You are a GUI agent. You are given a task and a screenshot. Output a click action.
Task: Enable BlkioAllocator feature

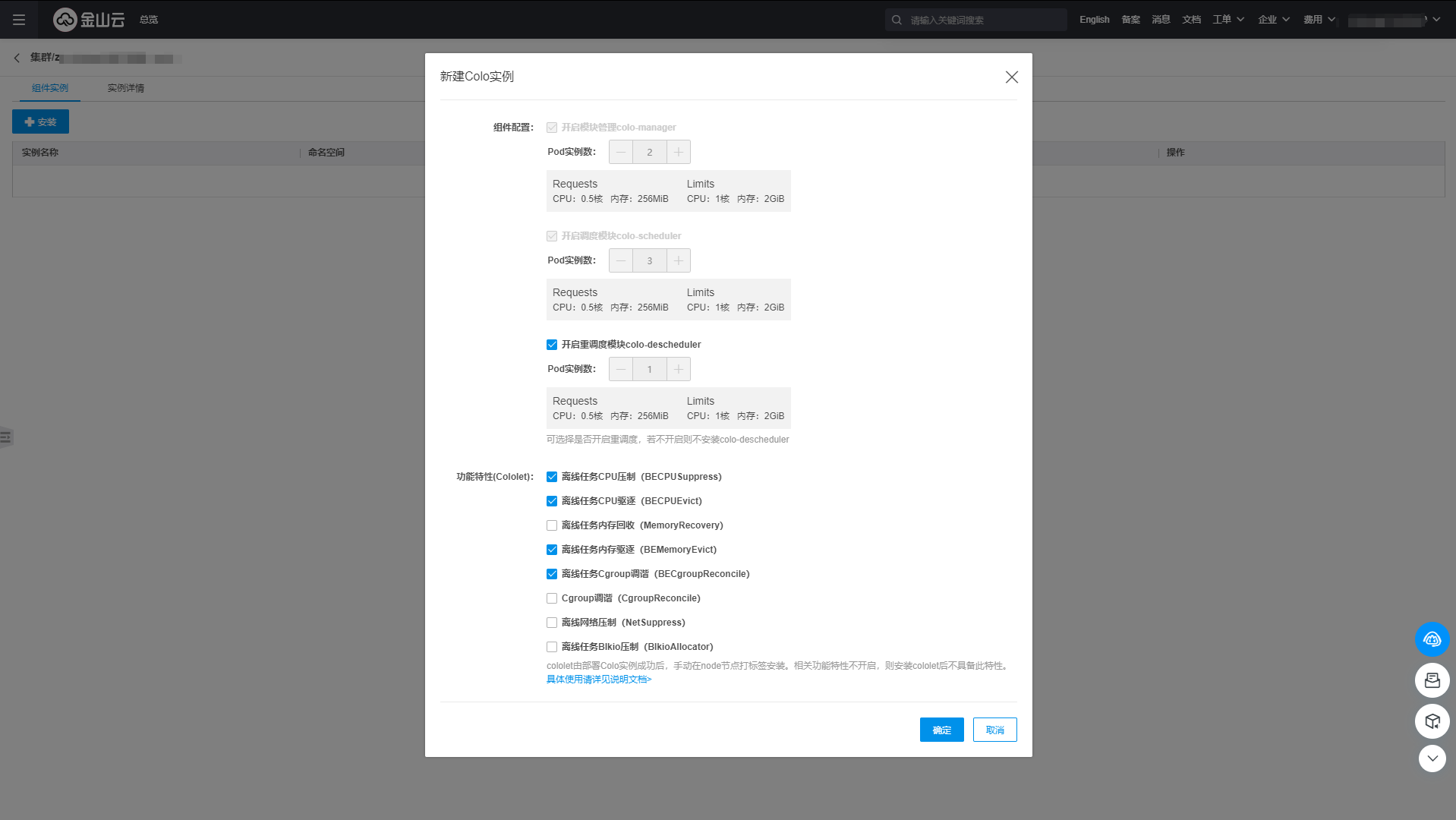click(x=552, y=647)
